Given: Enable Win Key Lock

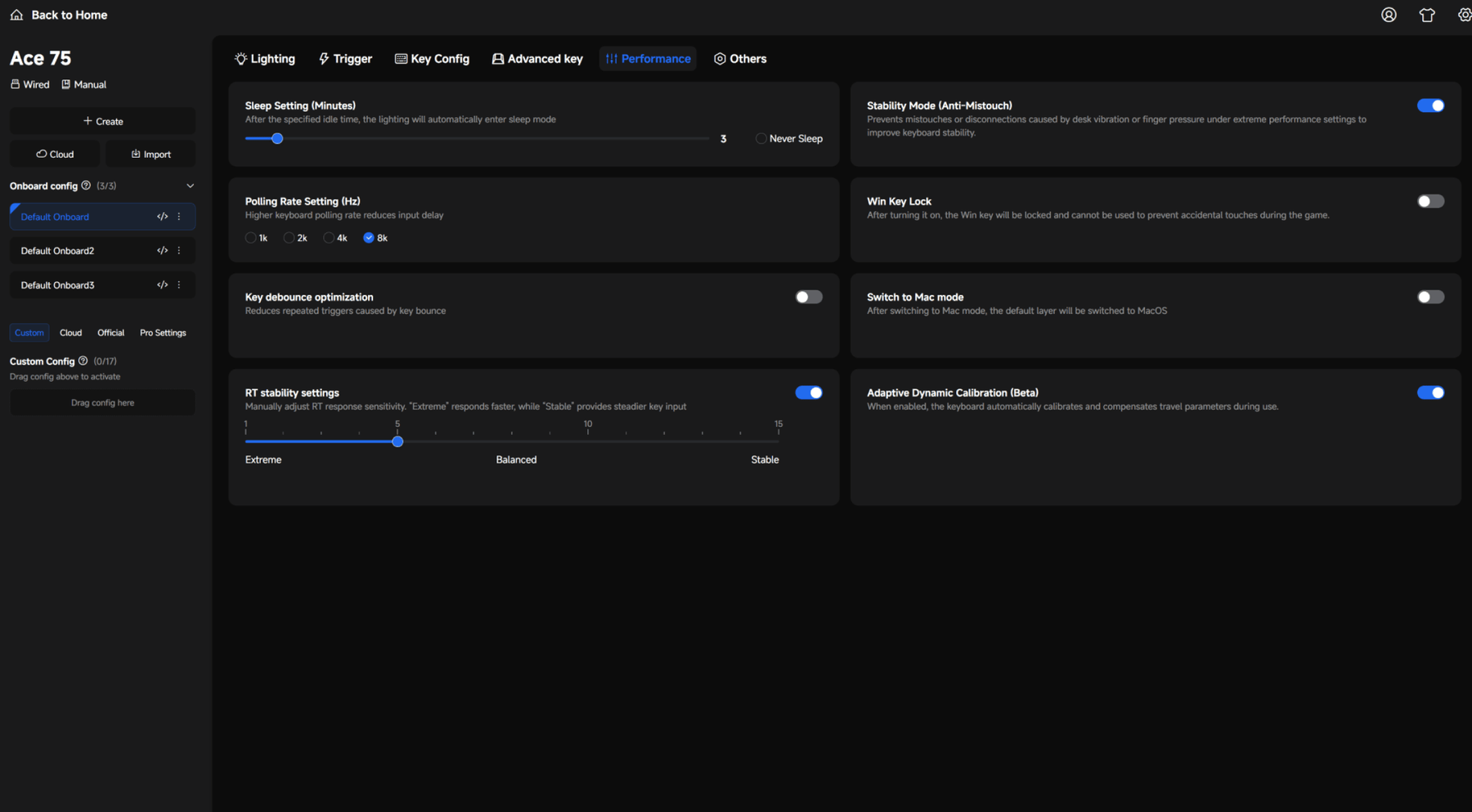Looking at the screenshot, I should pos(1430,201).
